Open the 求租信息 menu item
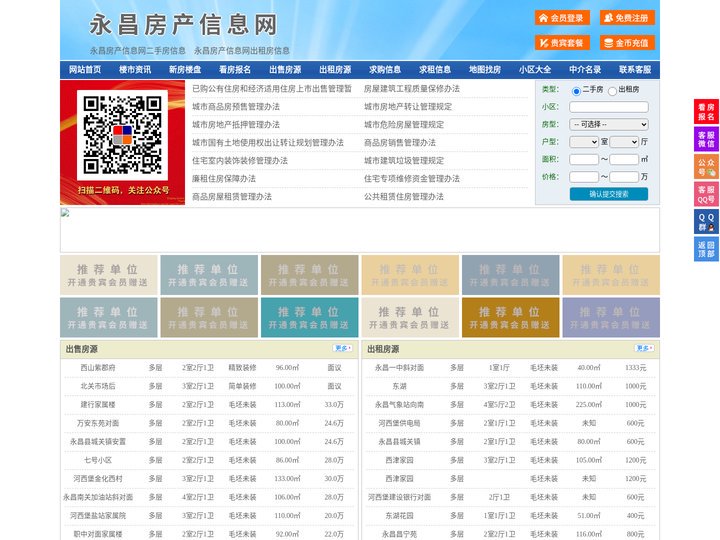720x540 pixels. [x=435, y=70]
